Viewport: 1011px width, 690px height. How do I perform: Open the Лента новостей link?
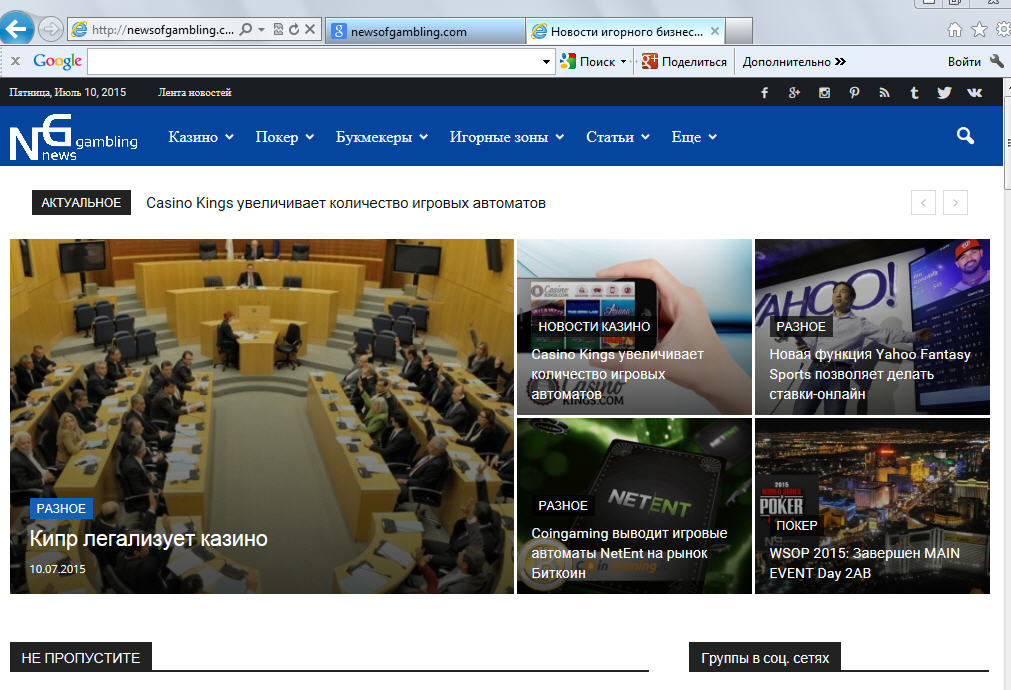[x=195, y=93]
